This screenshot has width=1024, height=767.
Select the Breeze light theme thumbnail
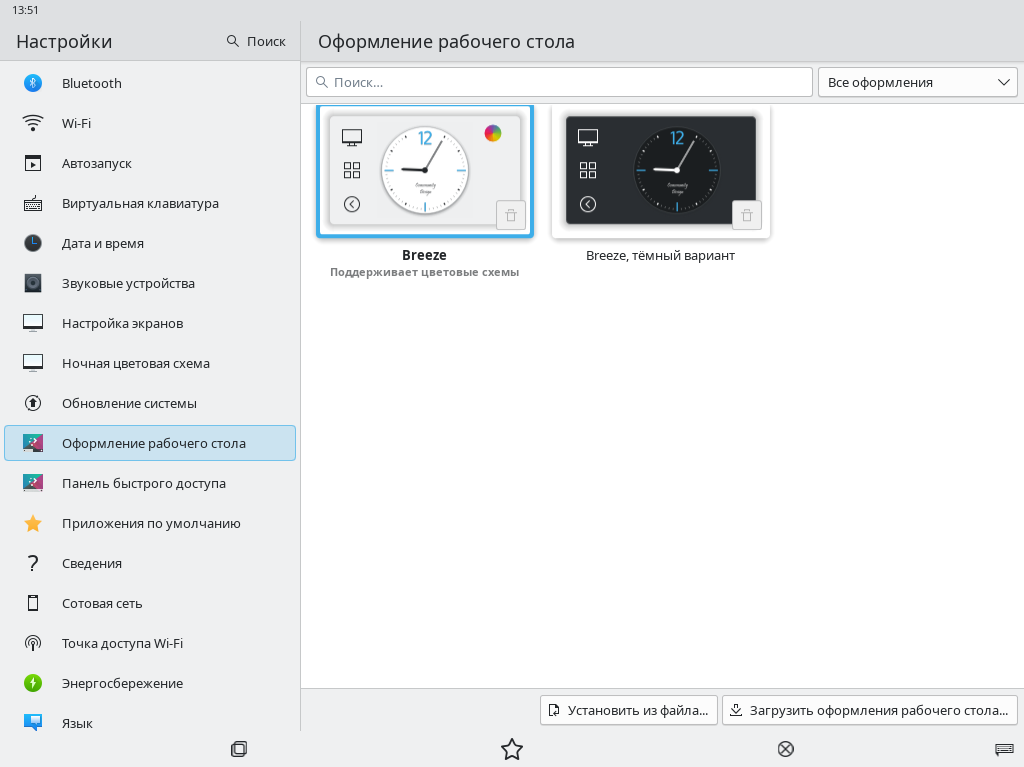pos(425,171)
